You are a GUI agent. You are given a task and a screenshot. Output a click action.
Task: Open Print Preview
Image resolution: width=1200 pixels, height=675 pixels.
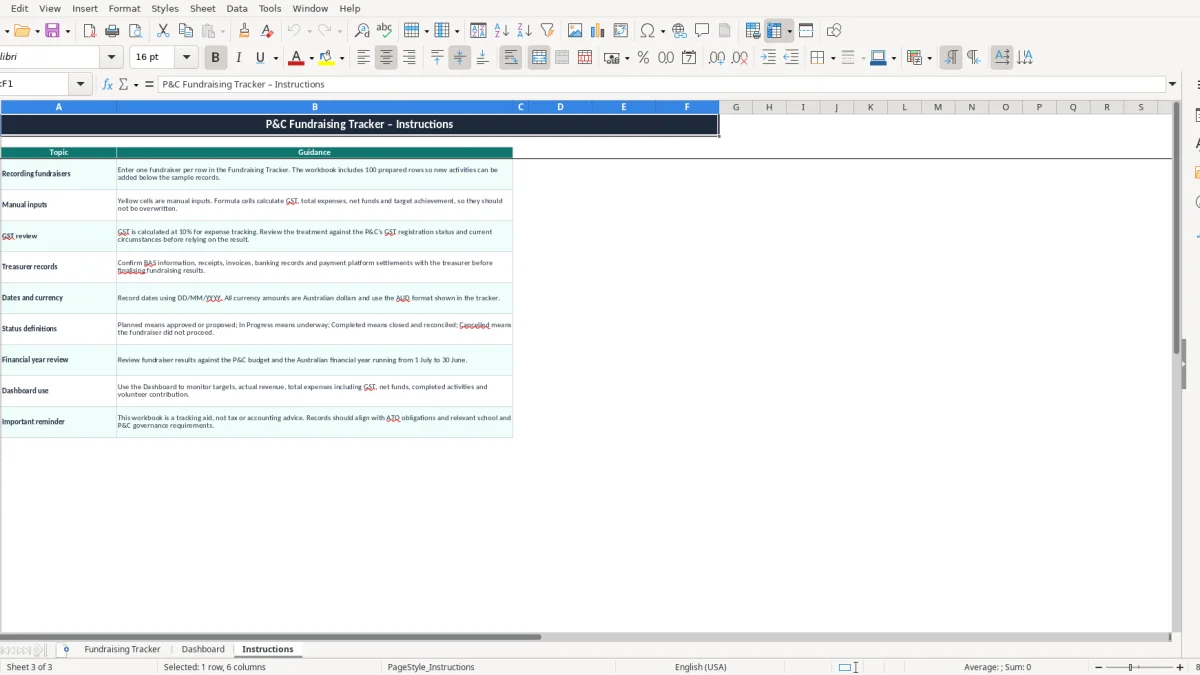(135, 31)
